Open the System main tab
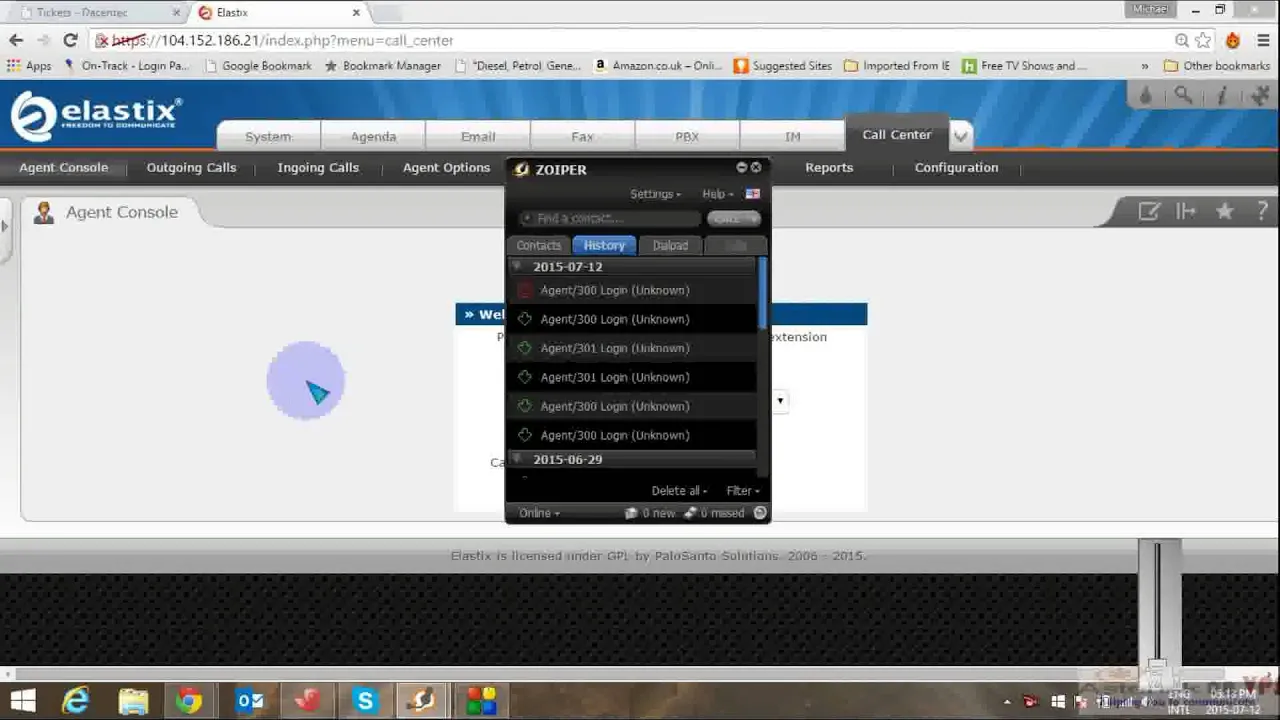 pos(269,136)
